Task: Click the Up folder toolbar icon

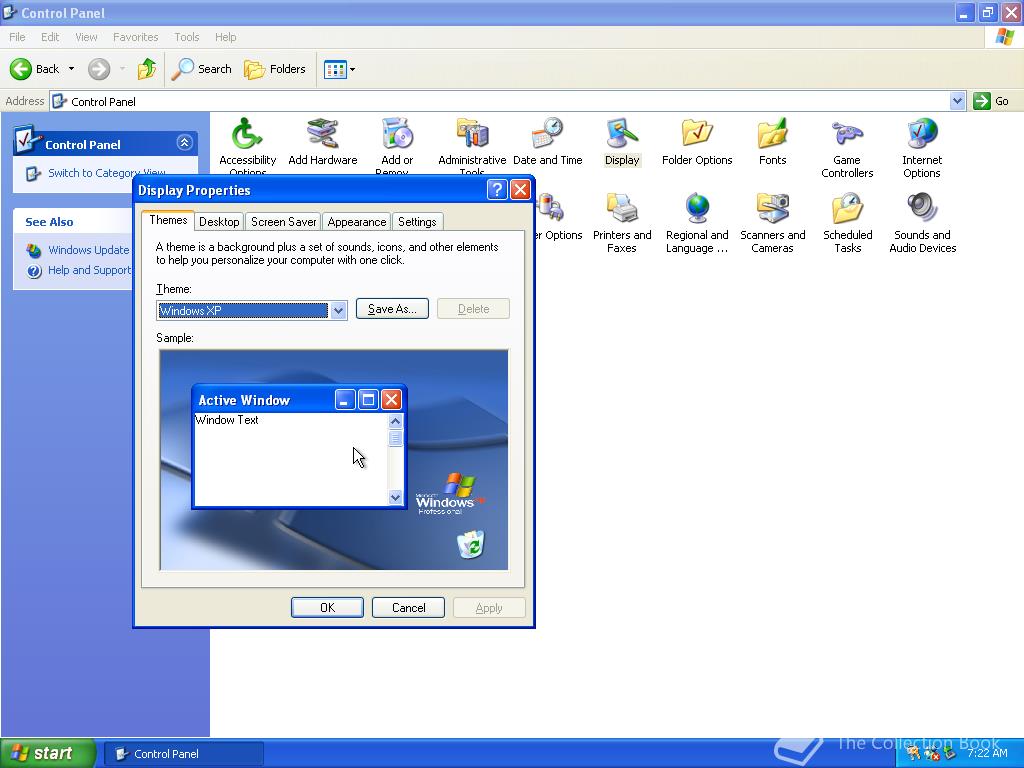Action: coord(147,69)
